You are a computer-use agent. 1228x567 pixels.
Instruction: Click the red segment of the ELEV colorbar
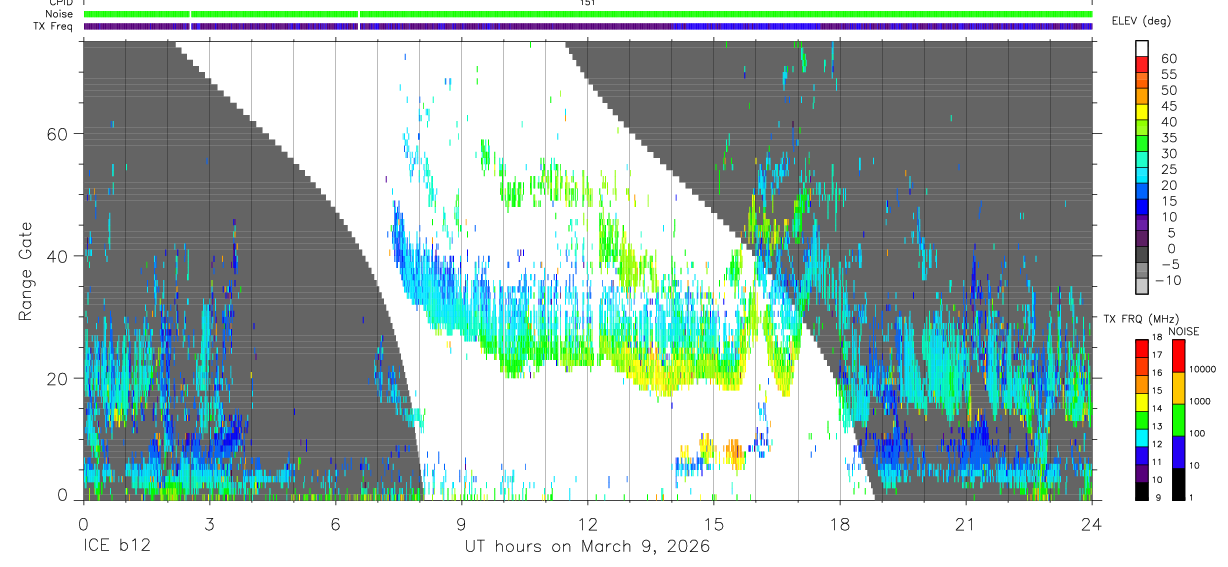pyautogui.click(x=1143, y=62)
